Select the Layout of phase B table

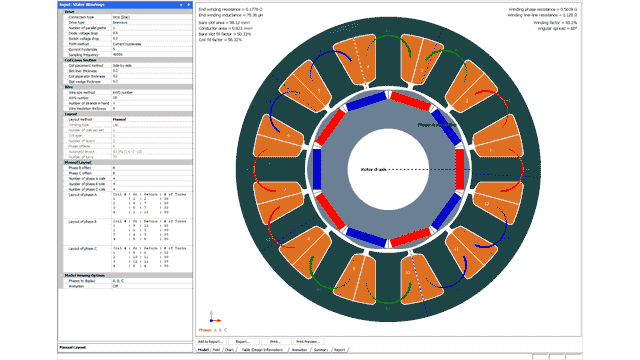(151, 232)
